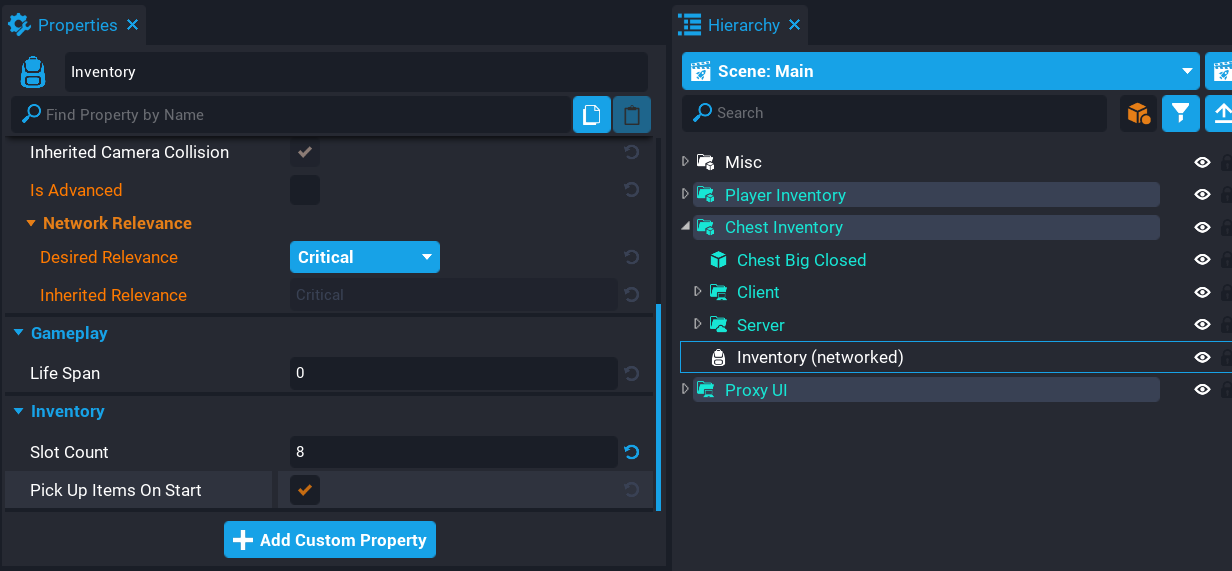Open the Scene: Main dropdown
This screenshot has width=1232, height=571.
940,71
